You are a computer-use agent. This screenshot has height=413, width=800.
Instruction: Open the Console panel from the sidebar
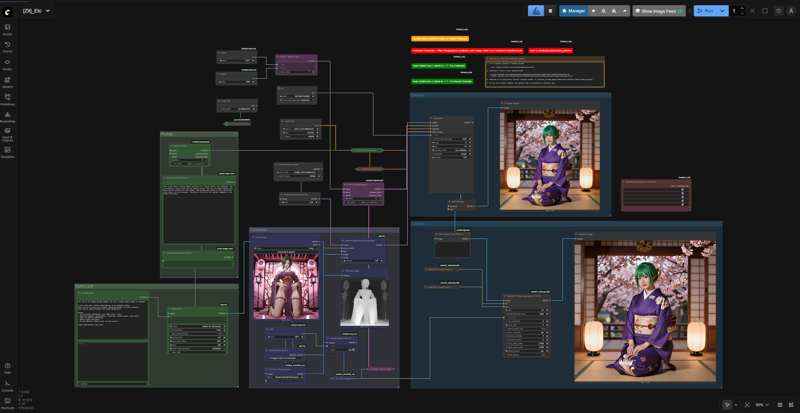tap(7, 385)
